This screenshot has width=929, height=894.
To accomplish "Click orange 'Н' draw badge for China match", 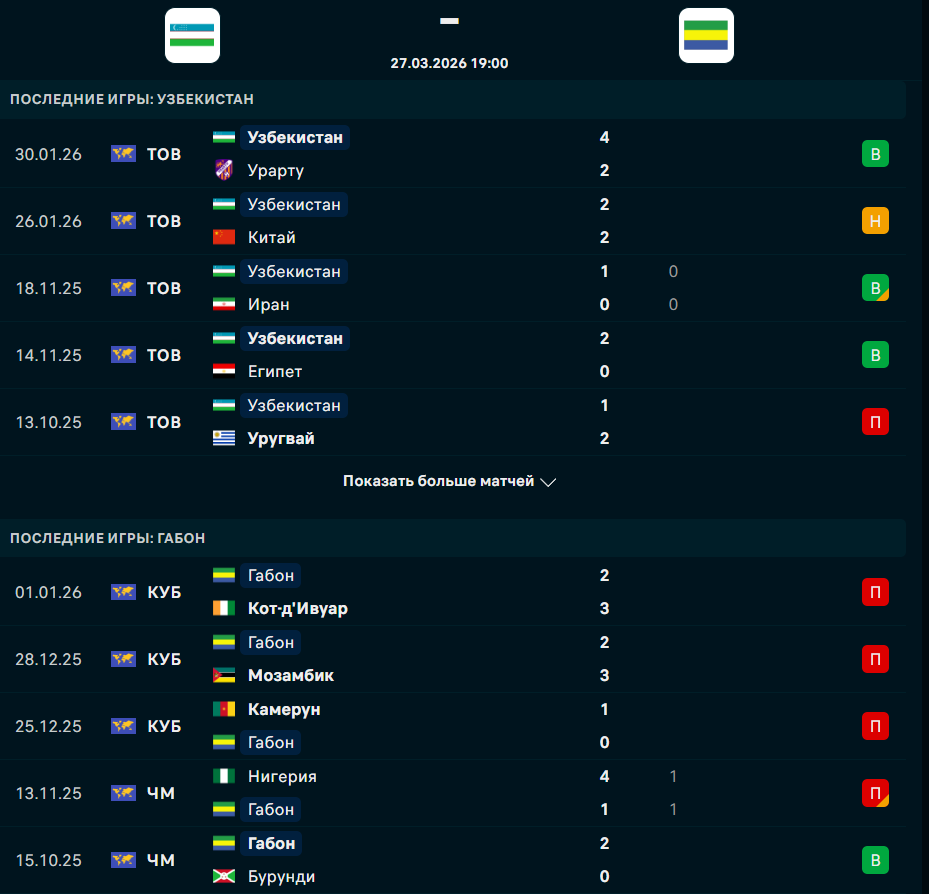I will (875, 221).
